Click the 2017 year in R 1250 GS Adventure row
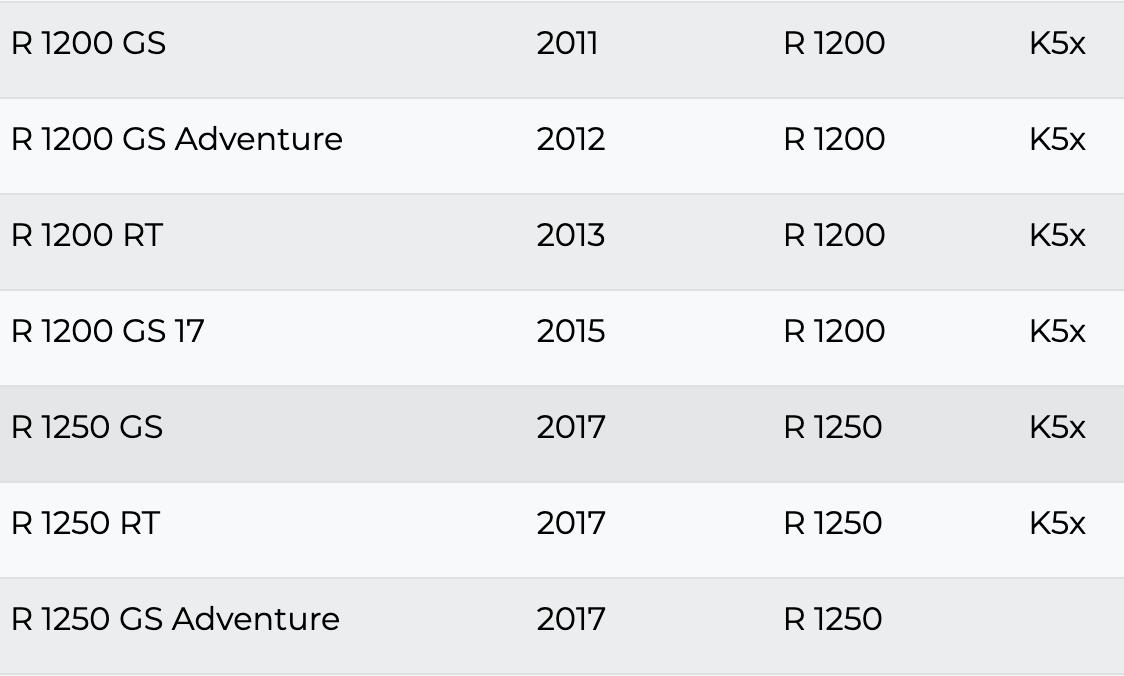The image size is (1124, 676). tap(570, 619)
